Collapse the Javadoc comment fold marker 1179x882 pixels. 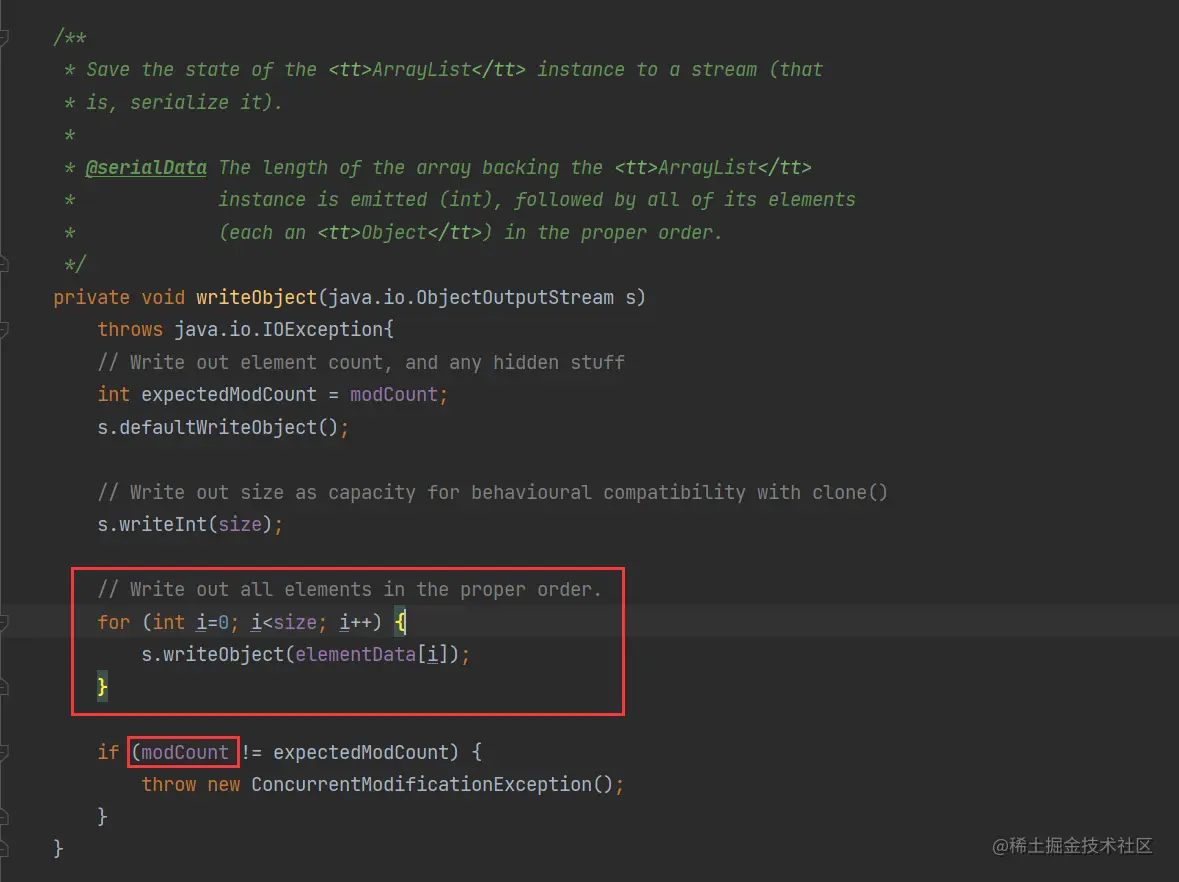click(3, 37)
